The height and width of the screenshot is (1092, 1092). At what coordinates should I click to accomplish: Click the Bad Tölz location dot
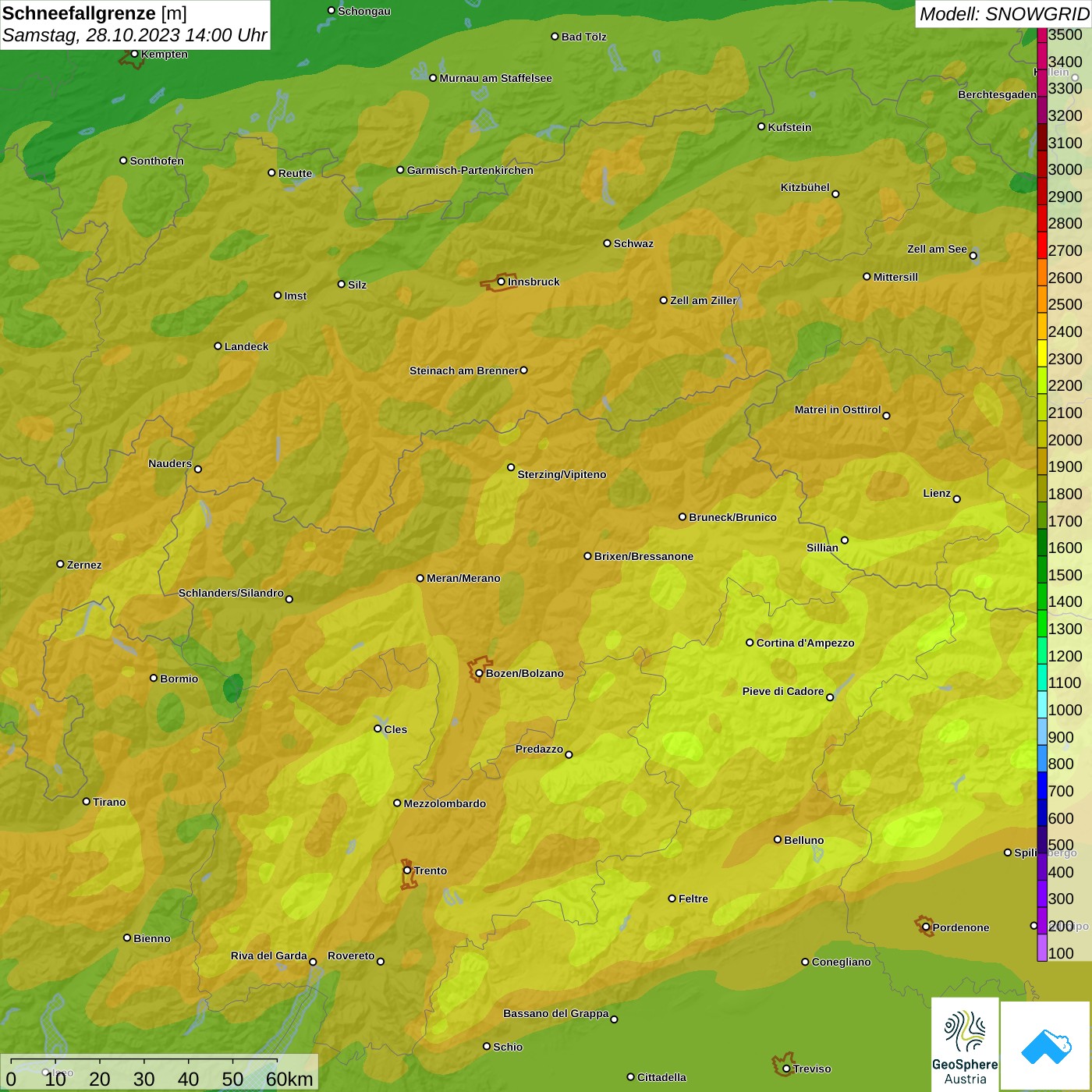click(x=555, y=36)
